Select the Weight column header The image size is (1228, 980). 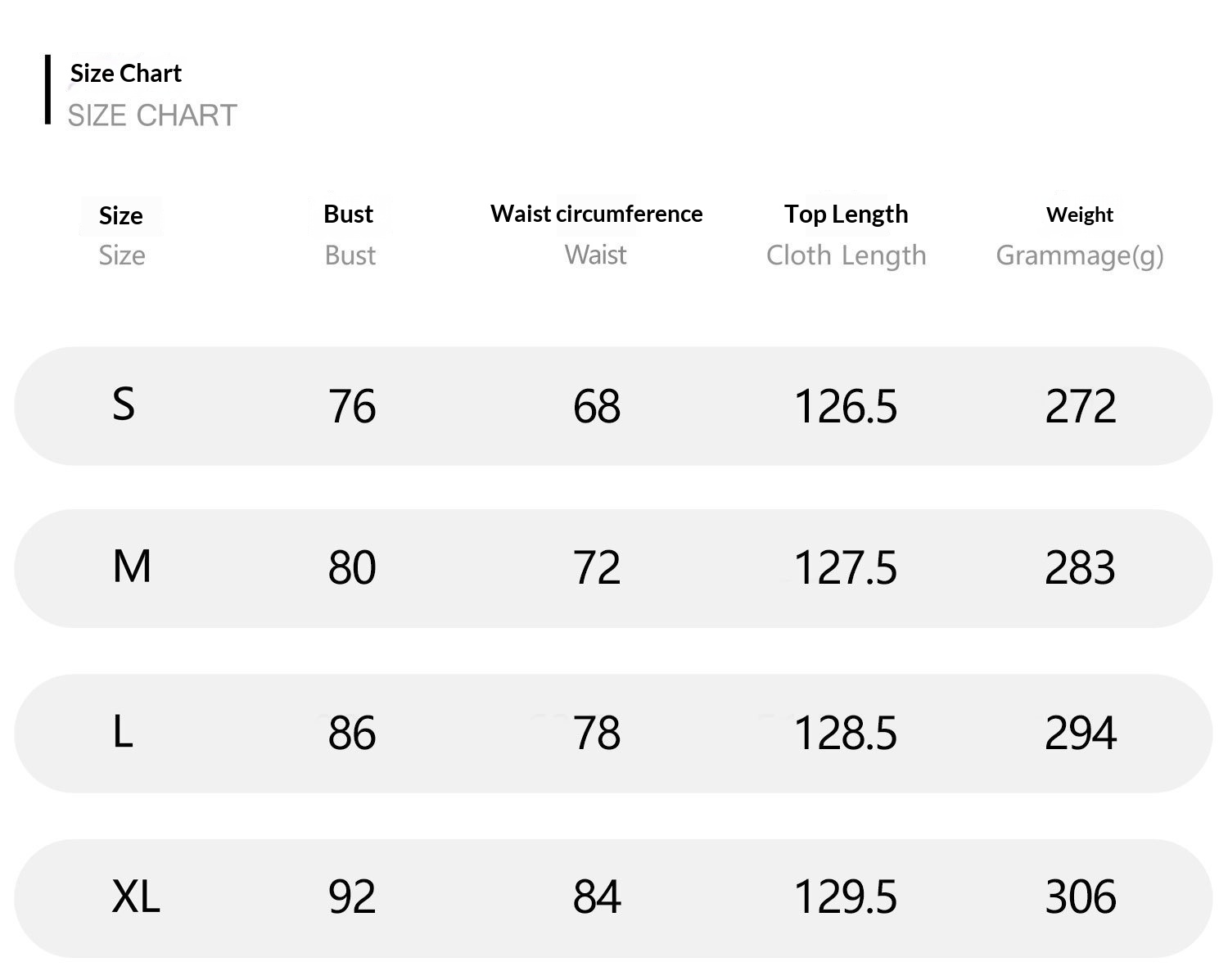[x=1079, y=215]
